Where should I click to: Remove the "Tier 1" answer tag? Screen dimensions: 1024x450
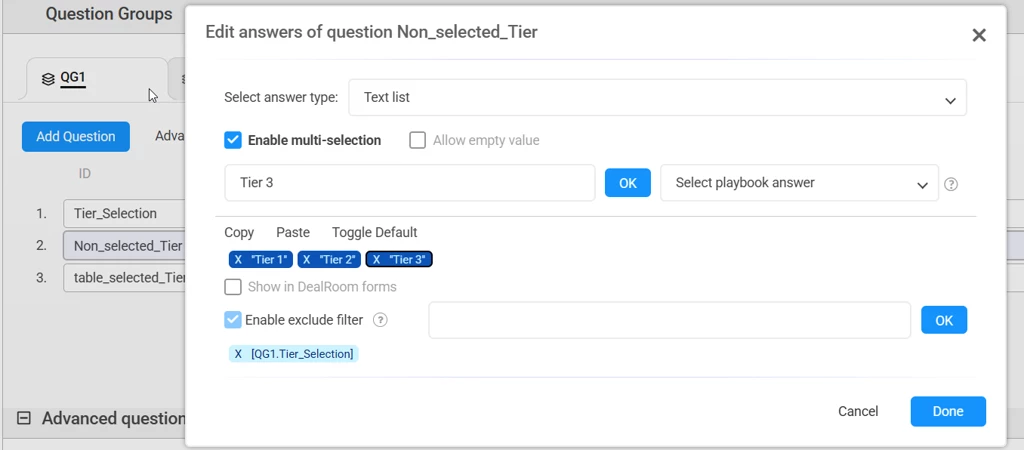[x=238, y=260]
